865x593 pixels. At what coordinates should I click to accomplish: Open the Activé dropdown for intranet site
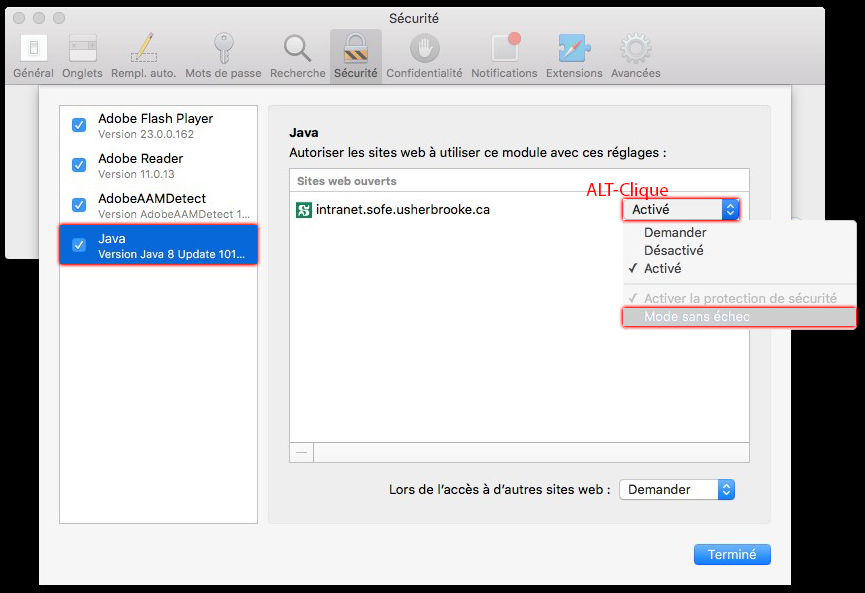click(681, 209)
